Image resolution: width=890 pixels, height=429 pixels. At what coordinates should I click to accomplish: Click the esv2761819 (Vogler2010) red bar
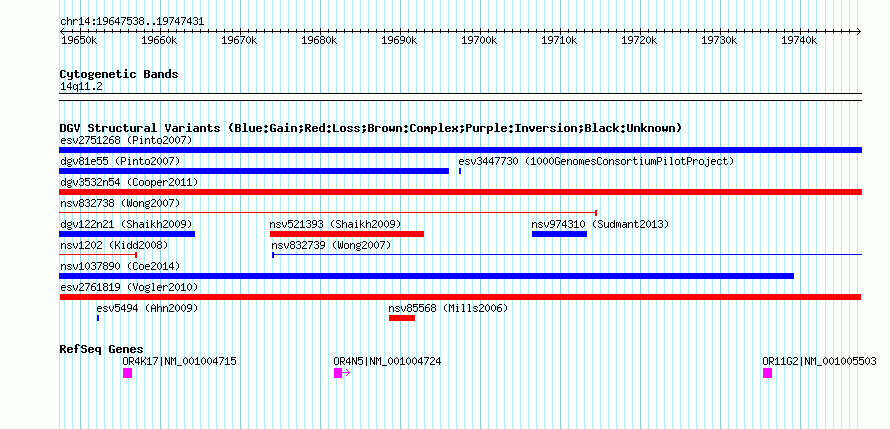(460, 297)
